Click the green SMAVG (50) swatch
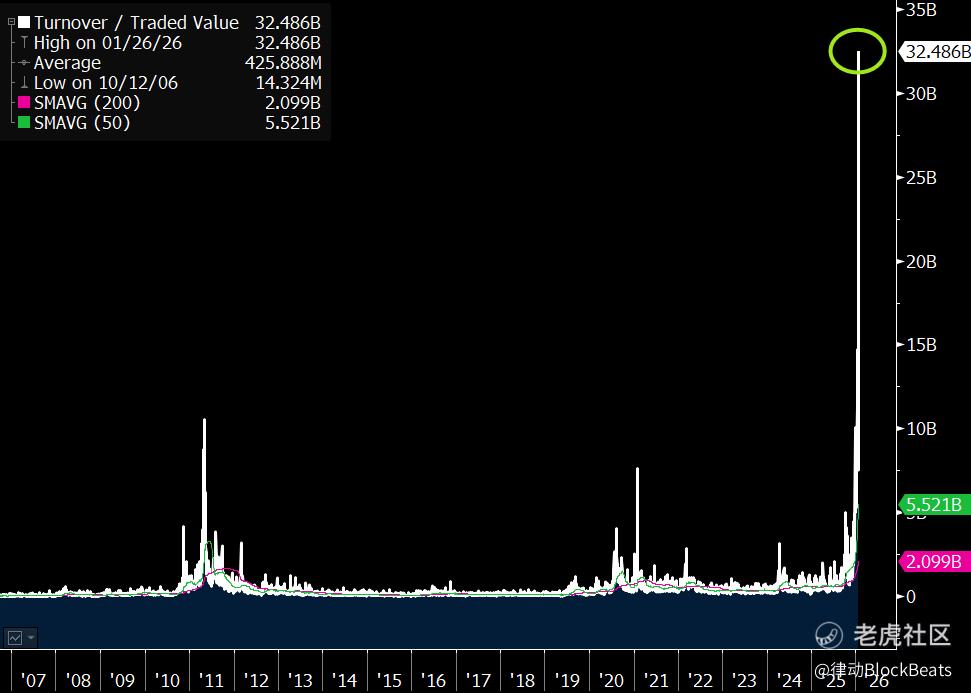The height and width of the screenshot is (693, 971). click(24, 123)
